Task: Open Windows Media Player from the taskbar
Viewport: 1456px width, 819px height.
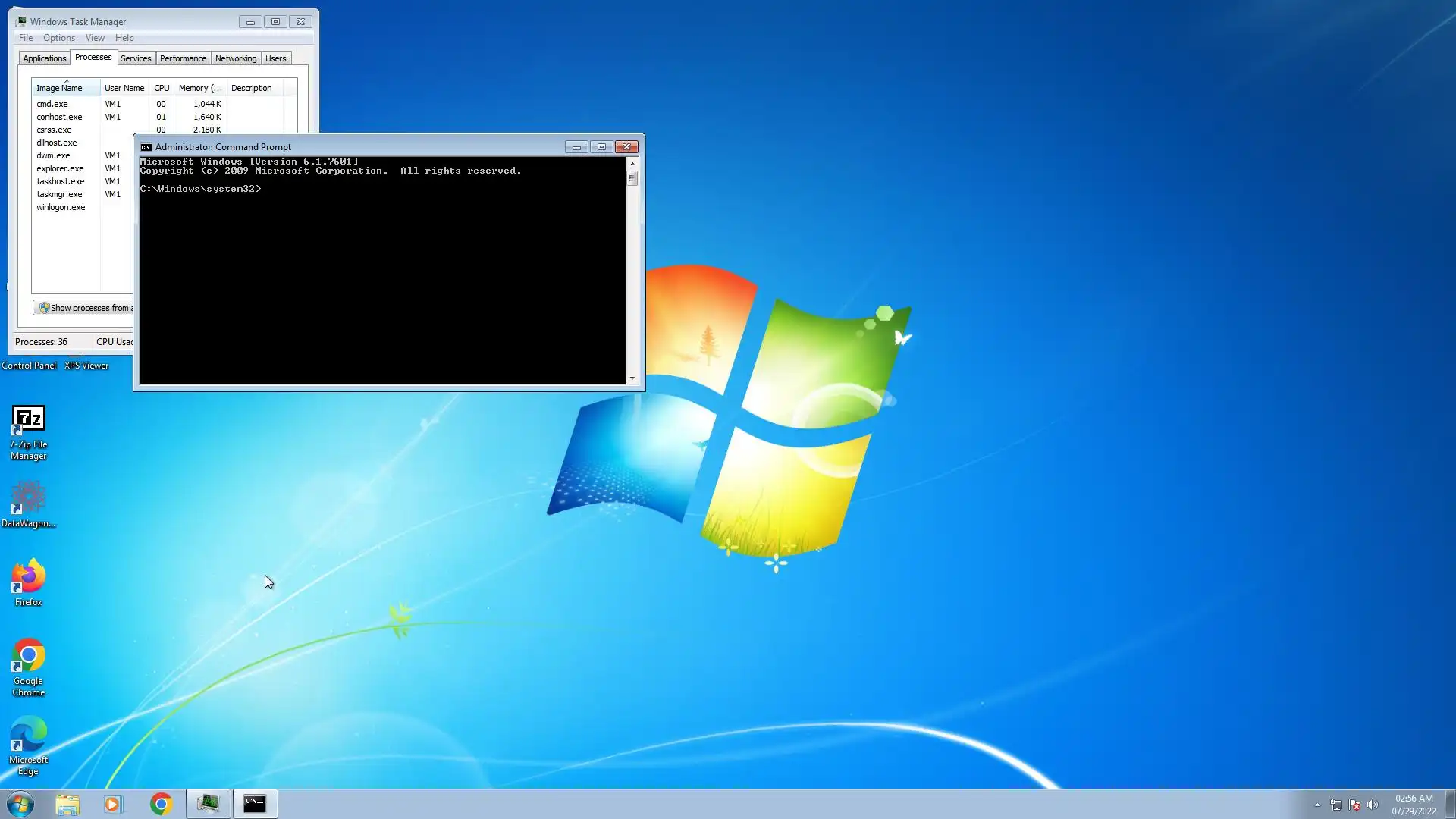Action: (113, 804)
